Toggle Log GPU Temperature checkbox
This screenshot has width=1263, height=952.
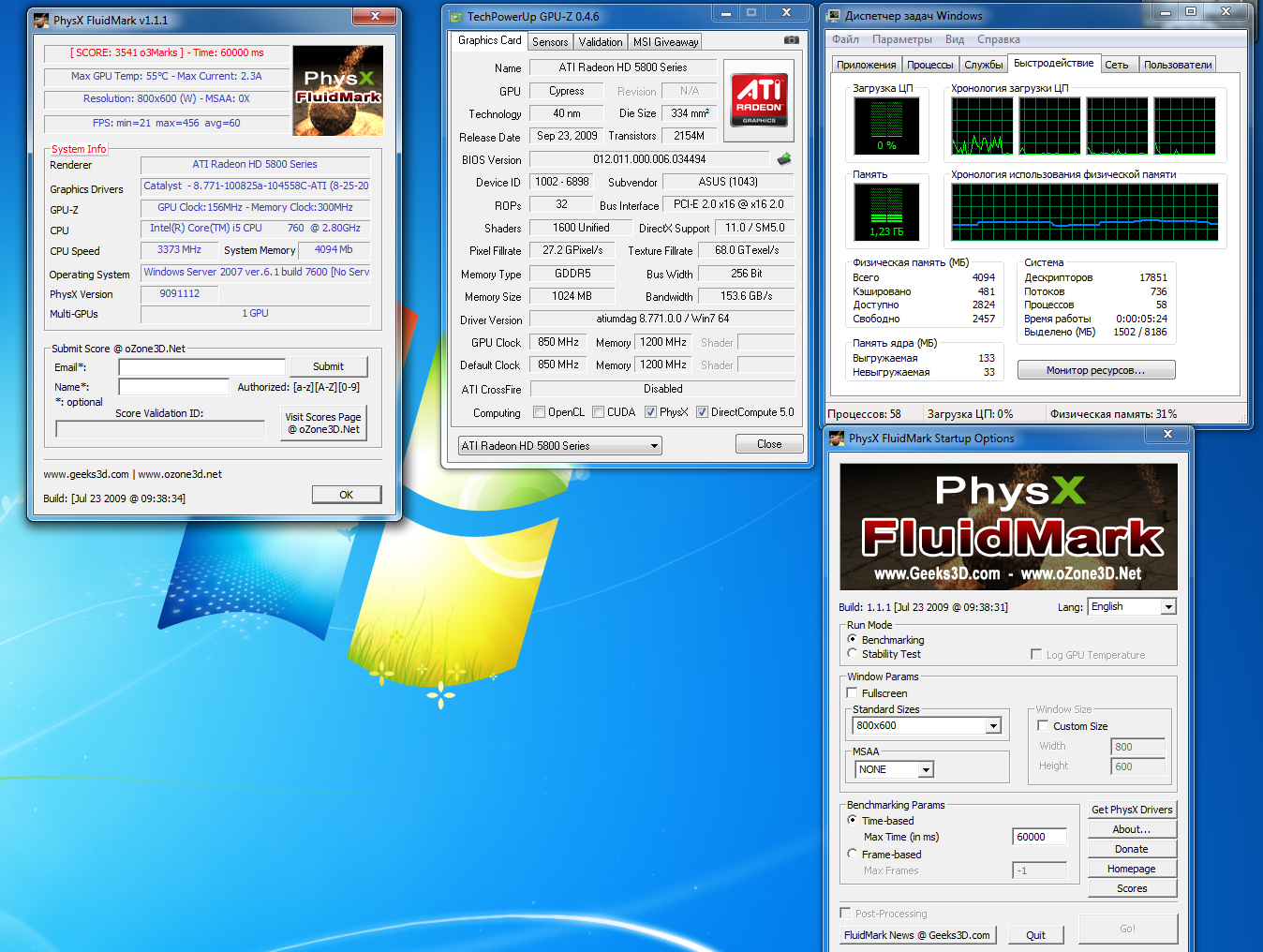pyautogui.click(x=1036, y=654)
